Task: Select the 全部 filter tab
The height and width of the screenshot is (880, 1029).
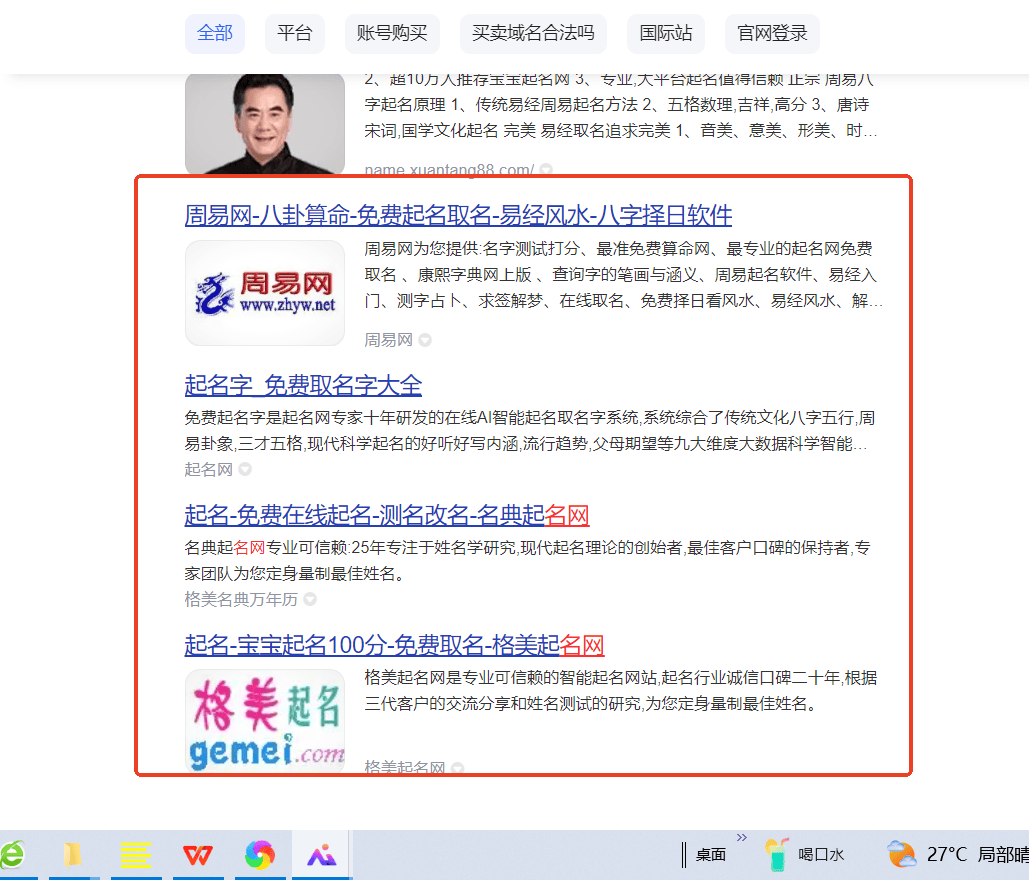Action: click(x=215, y=33)
